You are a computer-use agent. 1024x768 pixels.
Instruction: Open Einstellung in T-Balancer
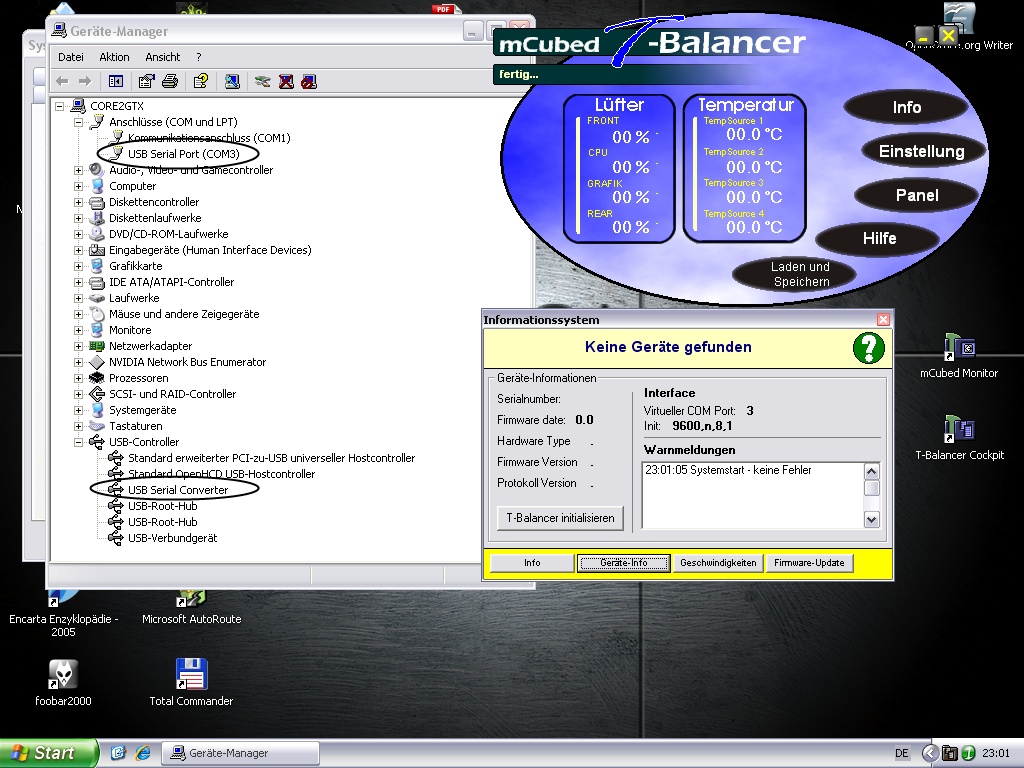pos(921,152)
